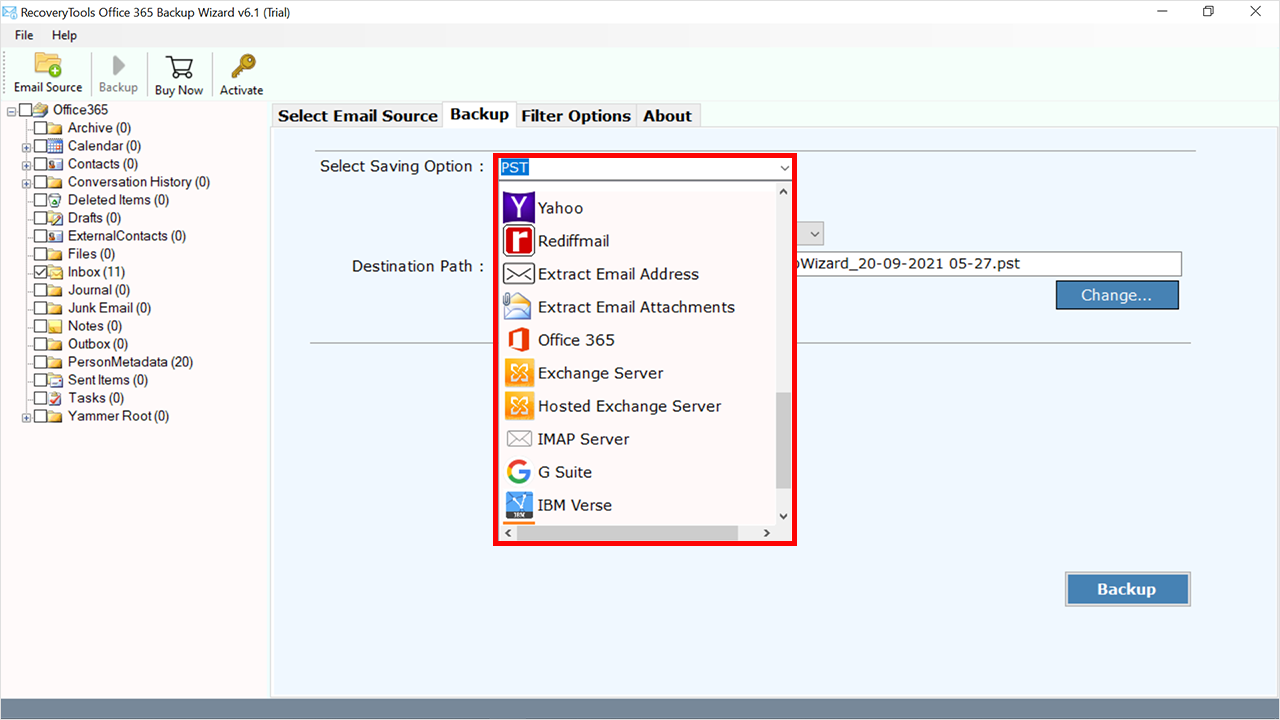Click horizontal scrollbar right arrow in list
The width and height of the screenshot is (1280, 720).
point(767,533)
